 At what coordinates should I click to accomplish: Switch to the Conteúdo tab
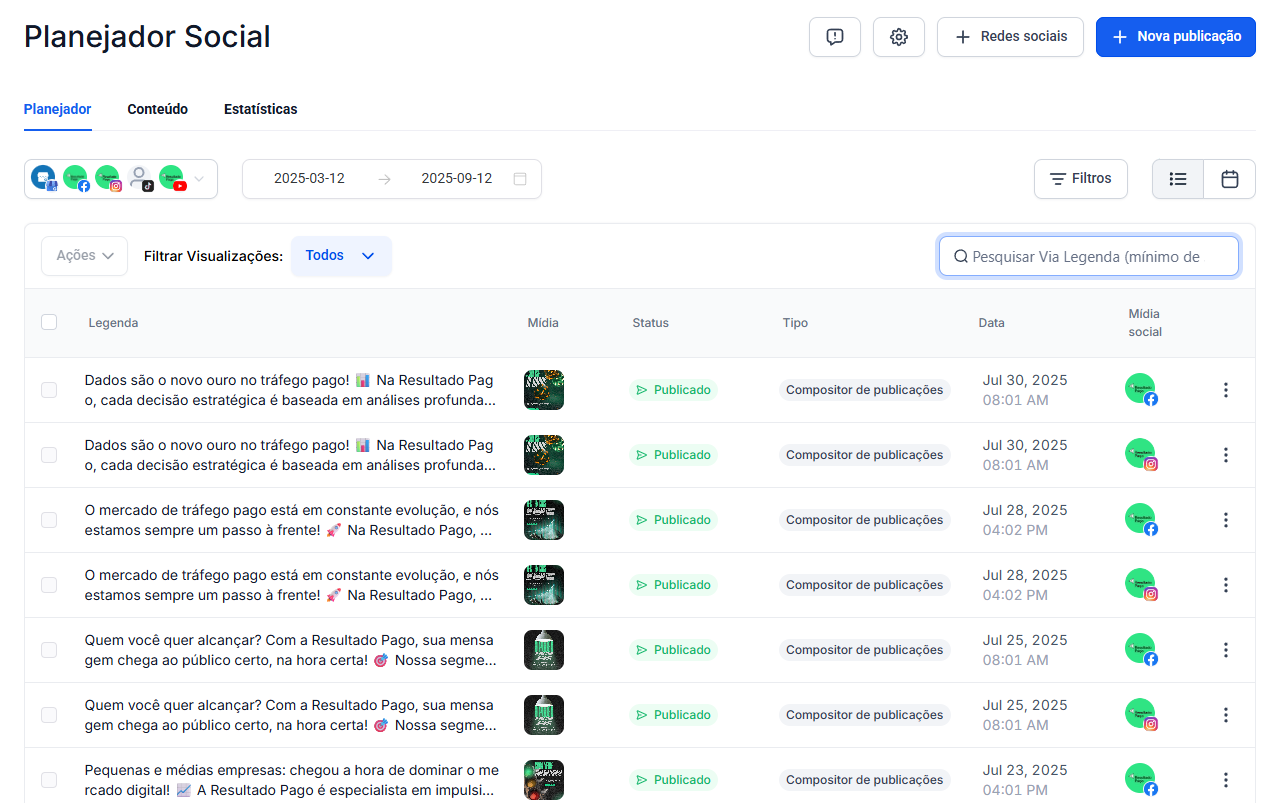pos(157,109)
